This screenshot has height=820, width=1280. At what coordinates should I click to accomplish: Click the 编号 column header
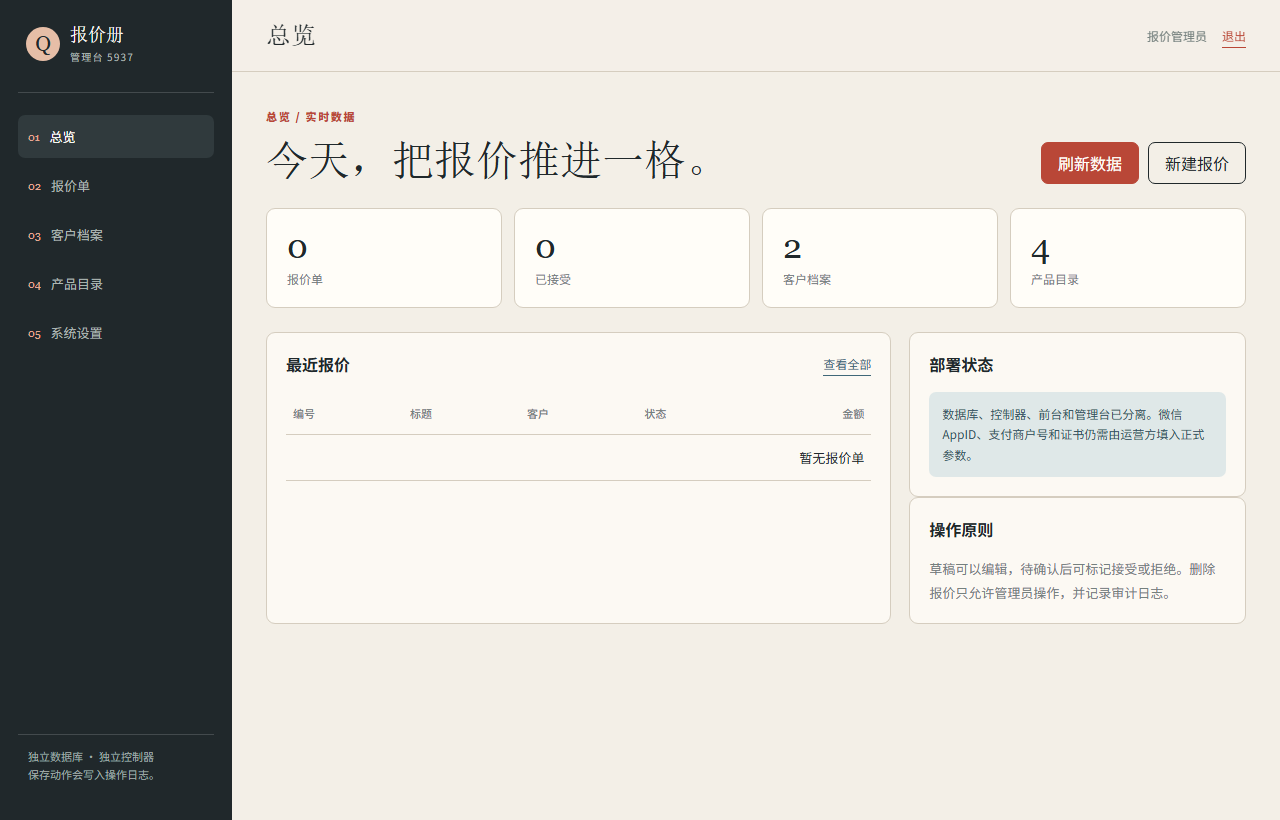click(304, 414)
